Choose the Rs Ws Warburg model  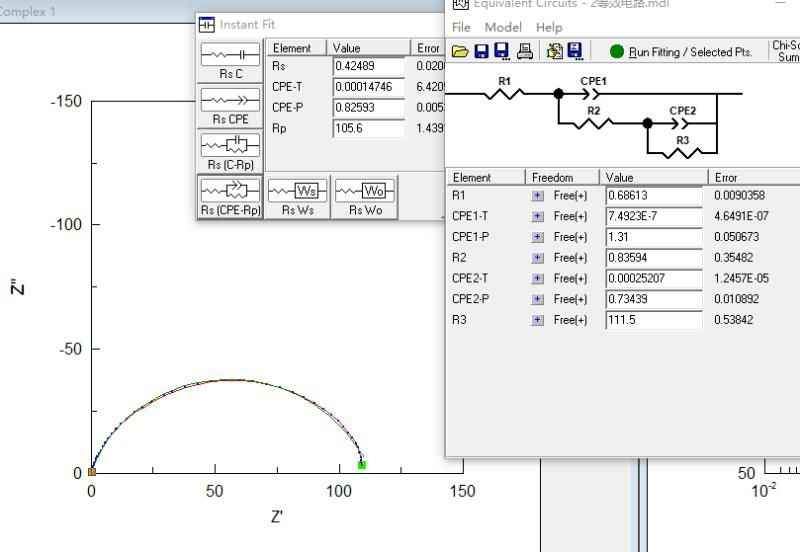click(x=298, y=196)
